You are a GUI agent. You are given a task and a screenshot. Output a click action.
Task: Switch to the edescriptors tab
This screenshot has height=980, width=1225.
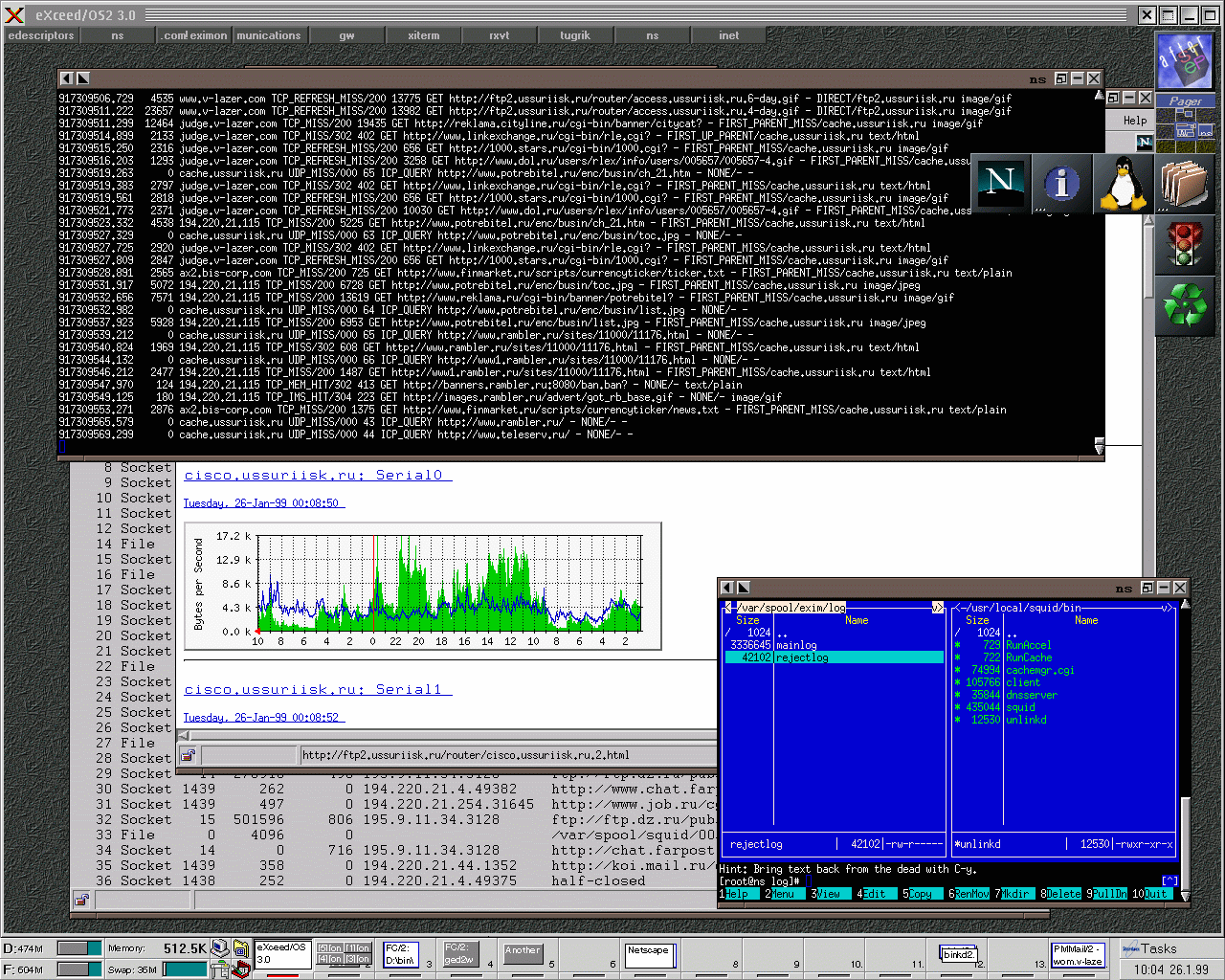[41, 35]
